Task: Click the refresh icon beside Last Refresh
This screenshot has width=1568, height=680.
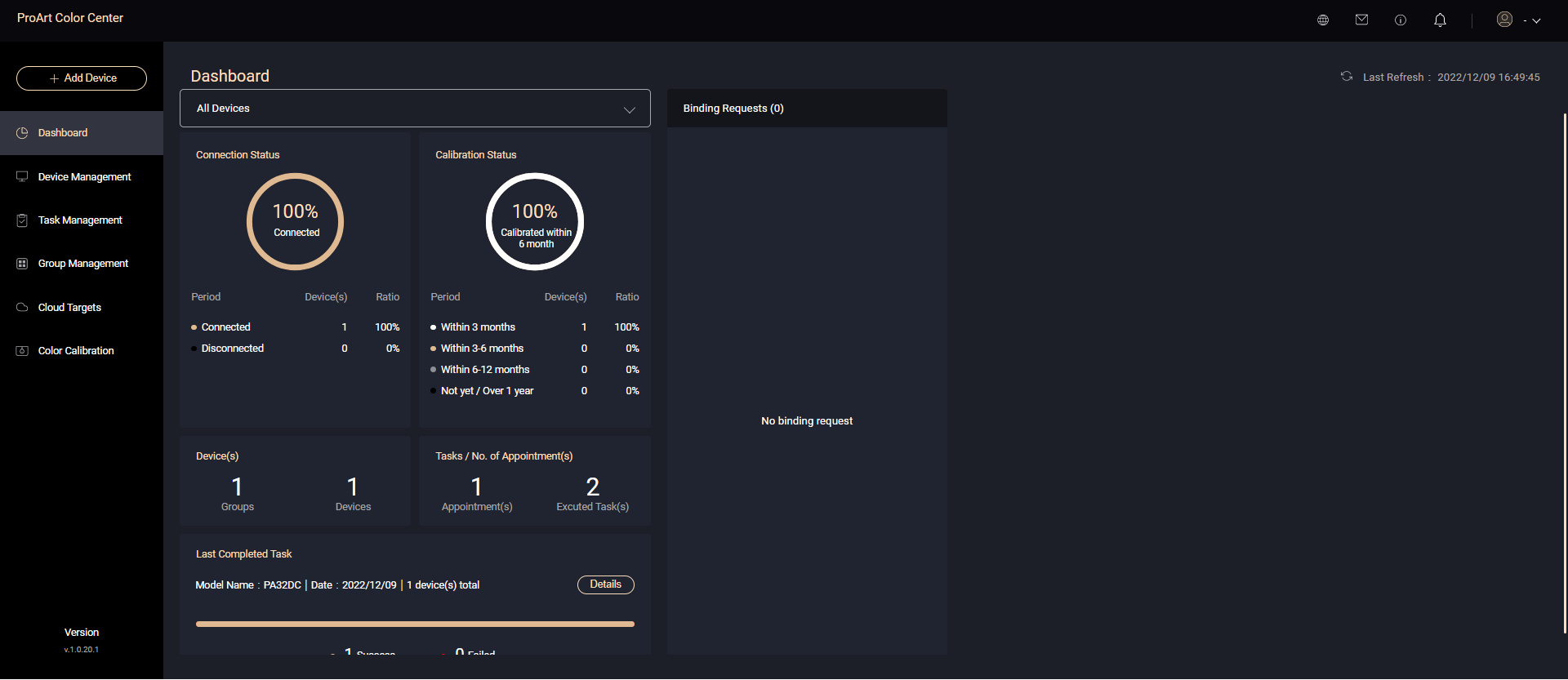Action: click(x=1347, y=77)
